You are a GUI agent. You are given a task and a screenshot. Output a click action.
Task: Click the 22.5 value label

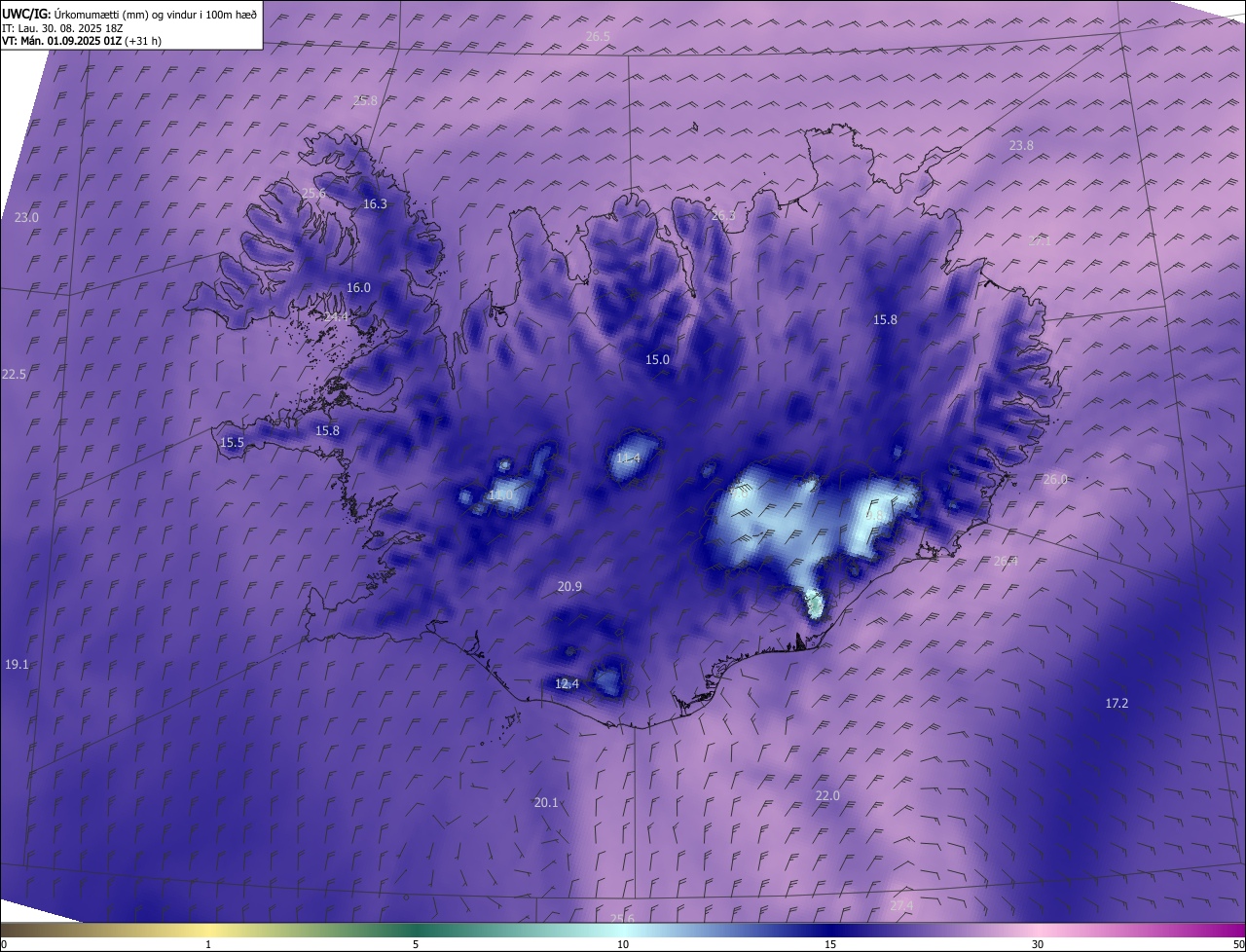pyautogui.click(x=14, y=374)
